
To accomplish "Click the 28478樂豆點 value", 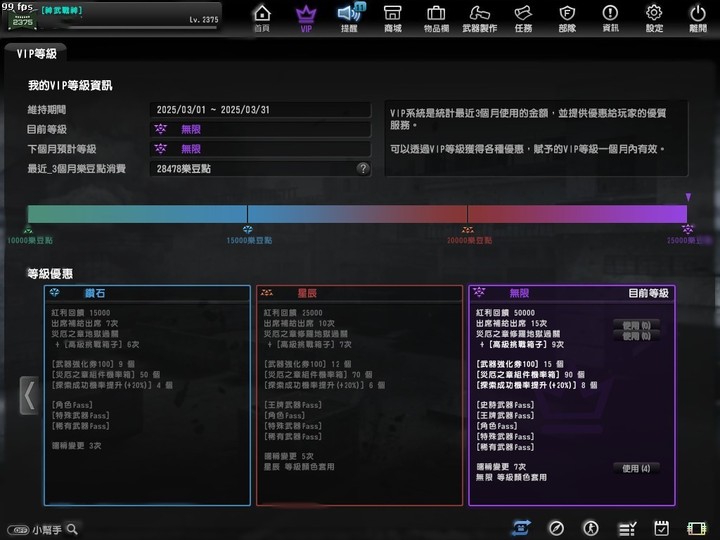I will (x=184, y=169).
